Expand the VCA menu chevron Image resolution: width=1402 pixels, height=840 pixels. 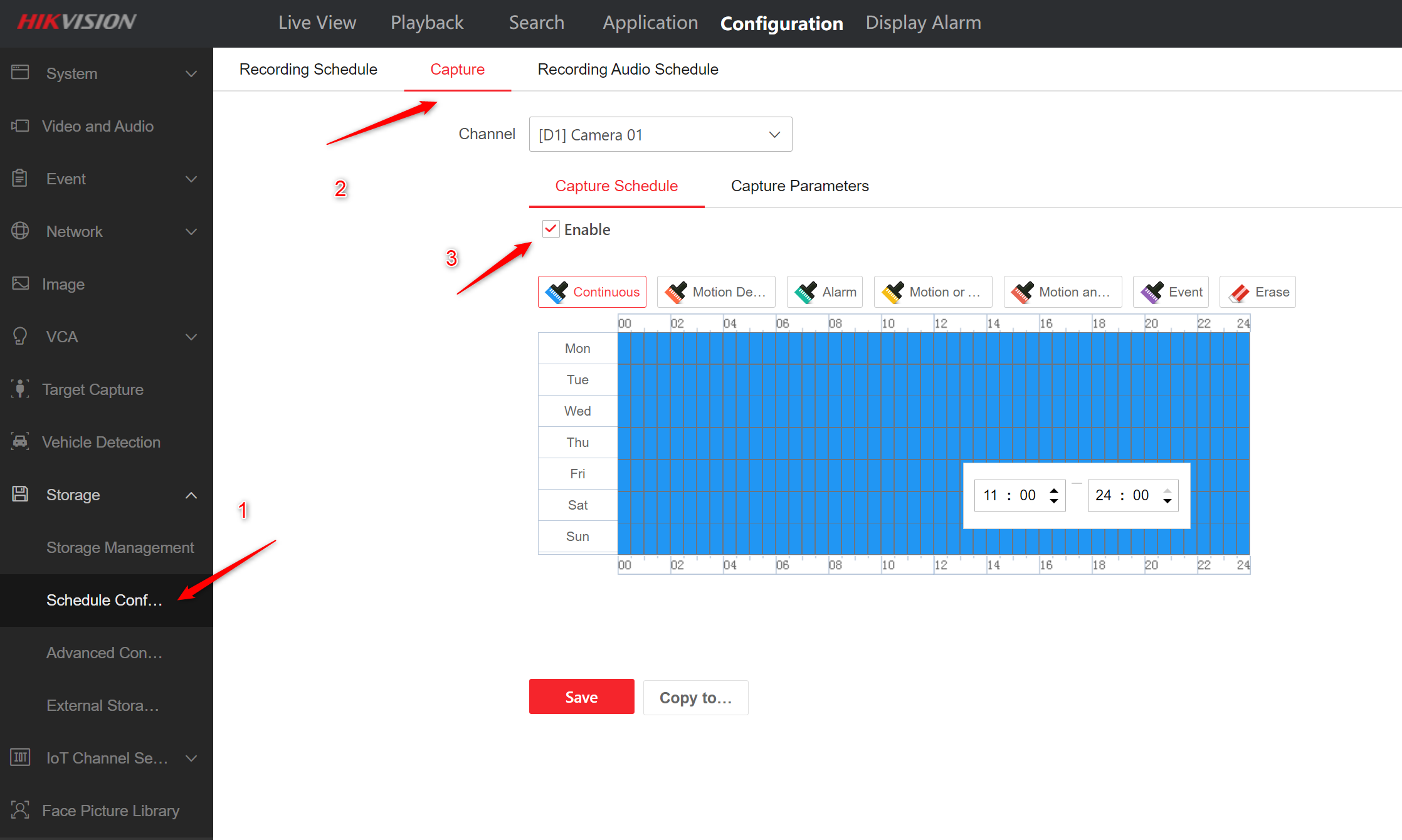point(191,337)
